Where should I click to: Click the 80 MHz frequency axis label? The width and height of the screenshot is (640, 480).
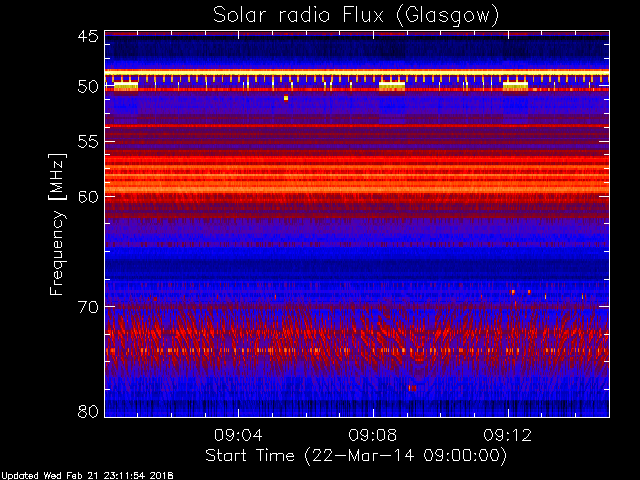click(88, 411)
